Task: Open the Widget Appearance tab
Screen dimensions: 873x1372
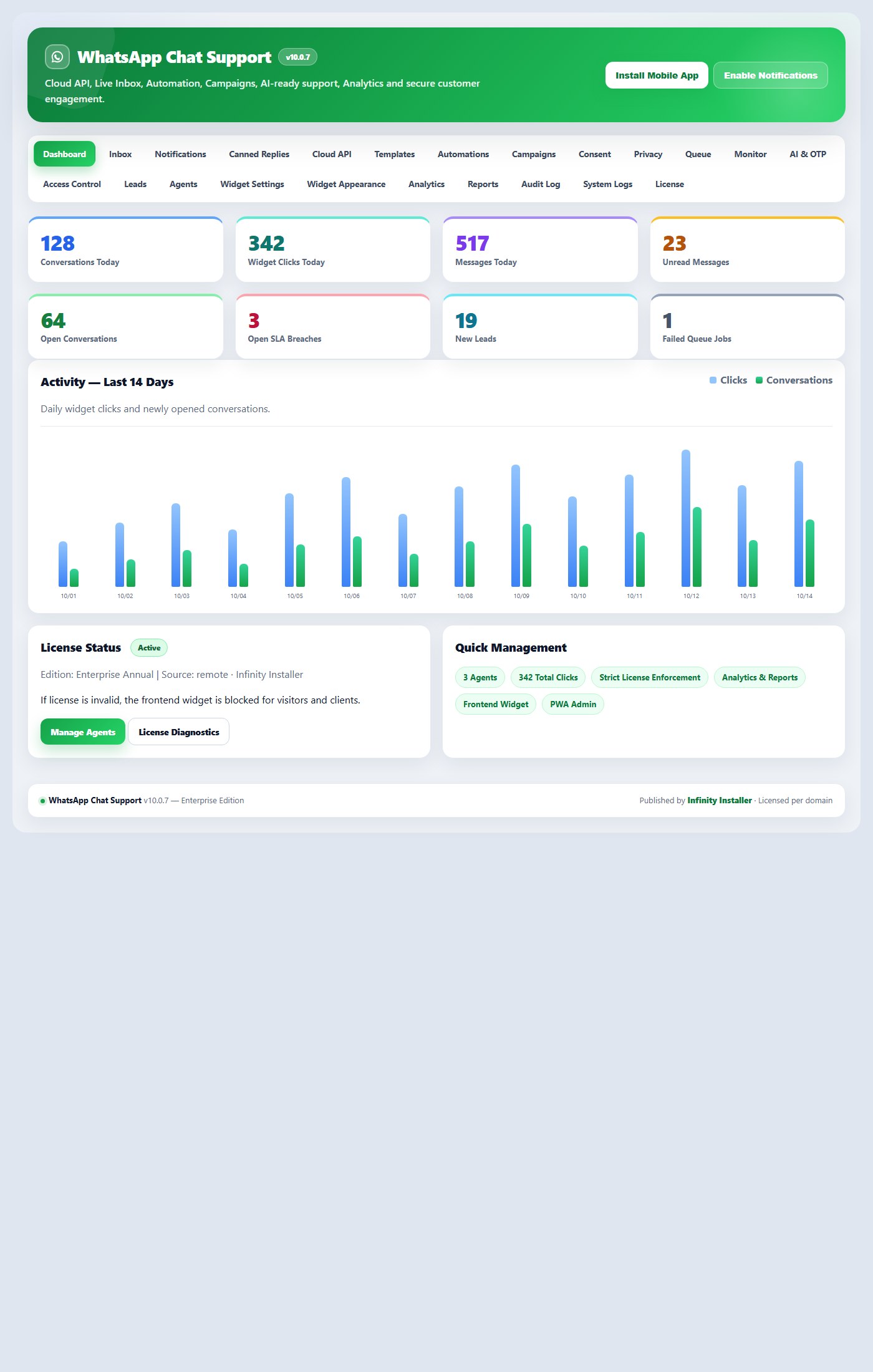Action: point(346,184)
